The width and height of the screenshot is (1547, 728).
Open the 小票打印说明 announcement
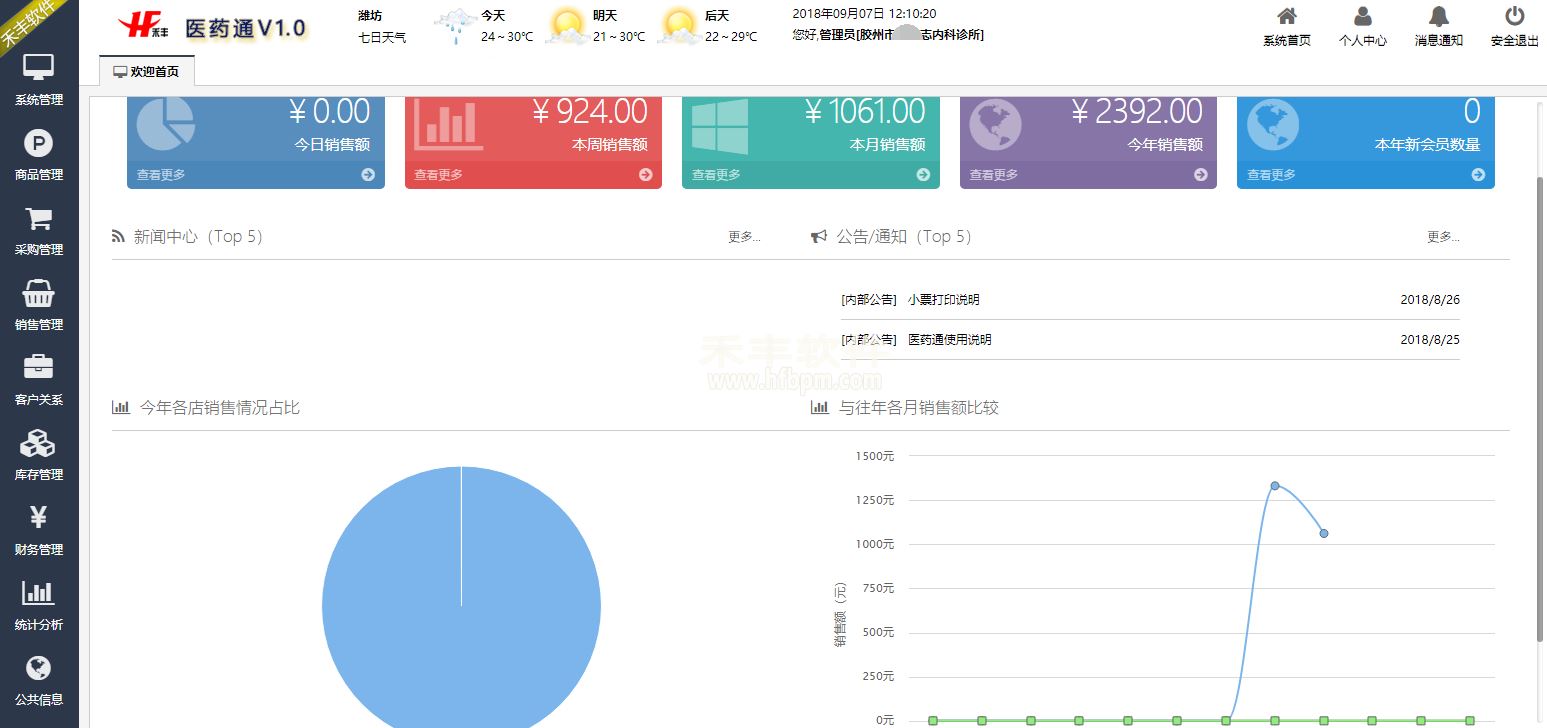pos(943,300)
